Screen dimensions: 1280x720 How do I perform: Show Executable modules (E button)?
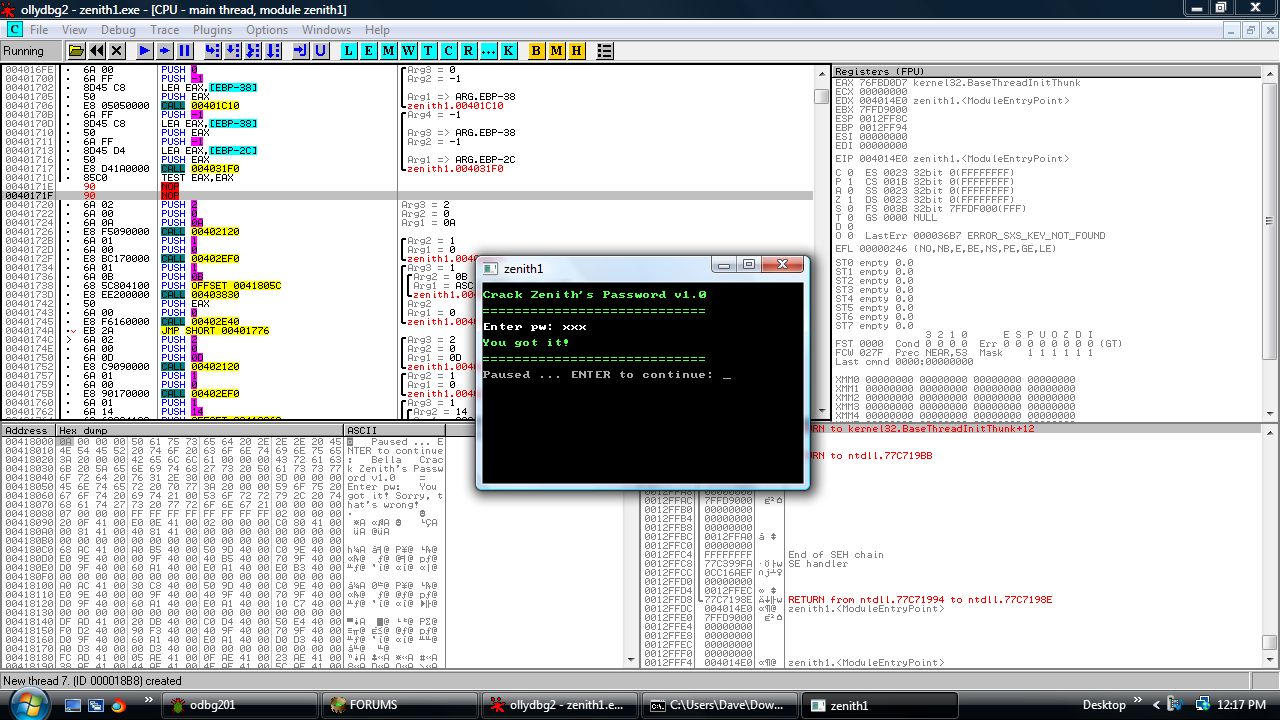(x=368, y=51)
